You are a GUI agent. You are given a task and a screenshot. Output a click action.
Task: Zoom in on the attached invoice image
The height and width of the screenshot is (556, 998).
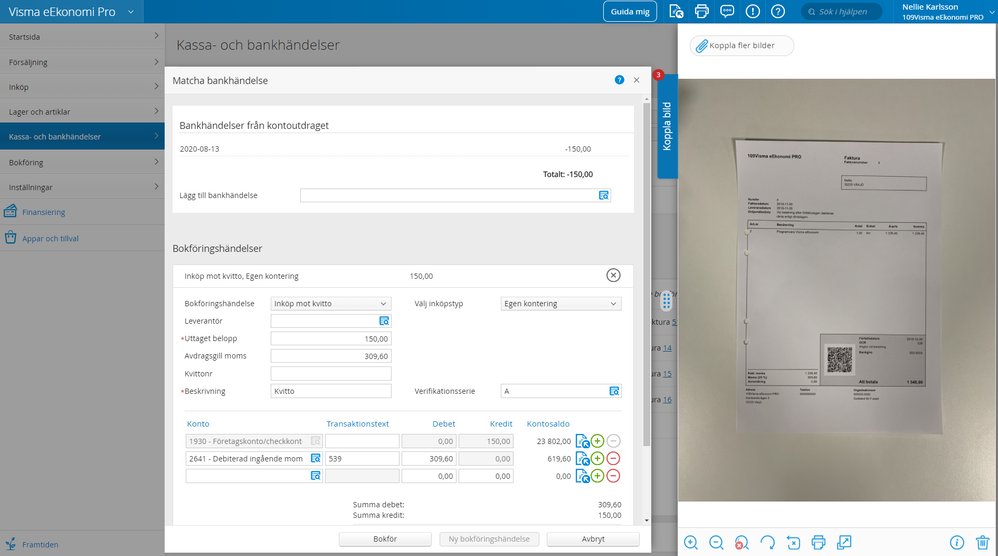(691, 542)
